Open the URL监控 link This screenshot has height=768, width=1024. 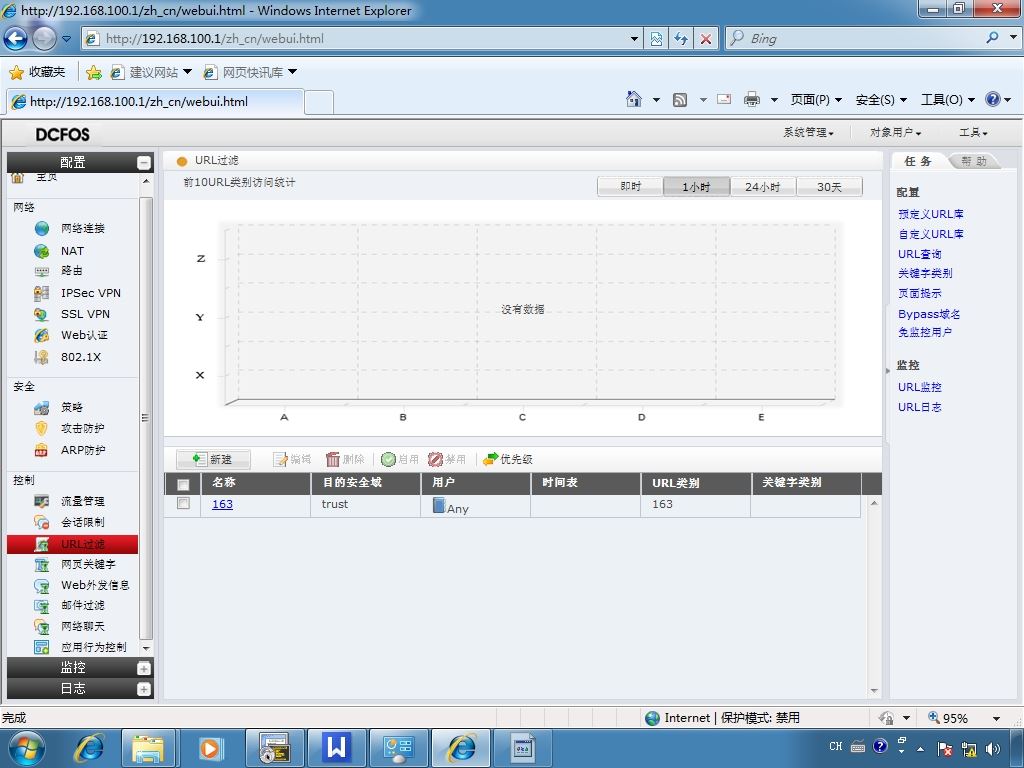[920, 387]
